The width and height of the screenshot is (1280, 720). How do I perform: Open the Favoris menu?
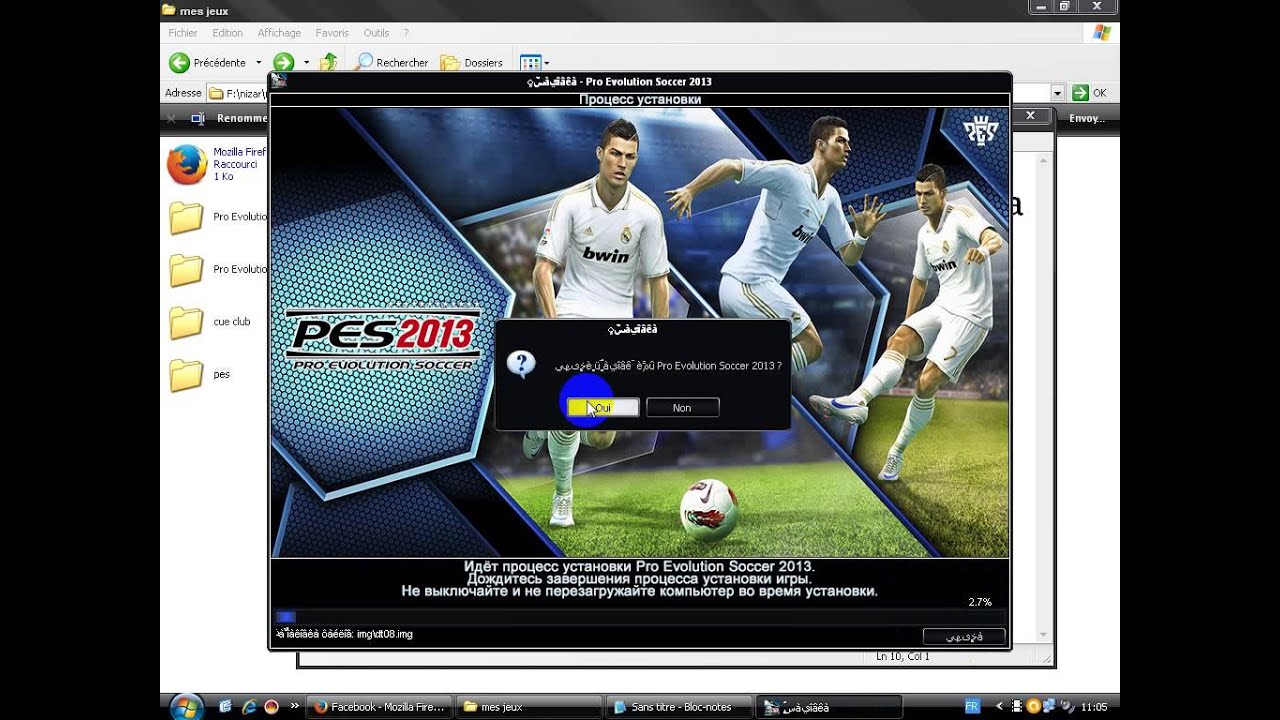332,33
